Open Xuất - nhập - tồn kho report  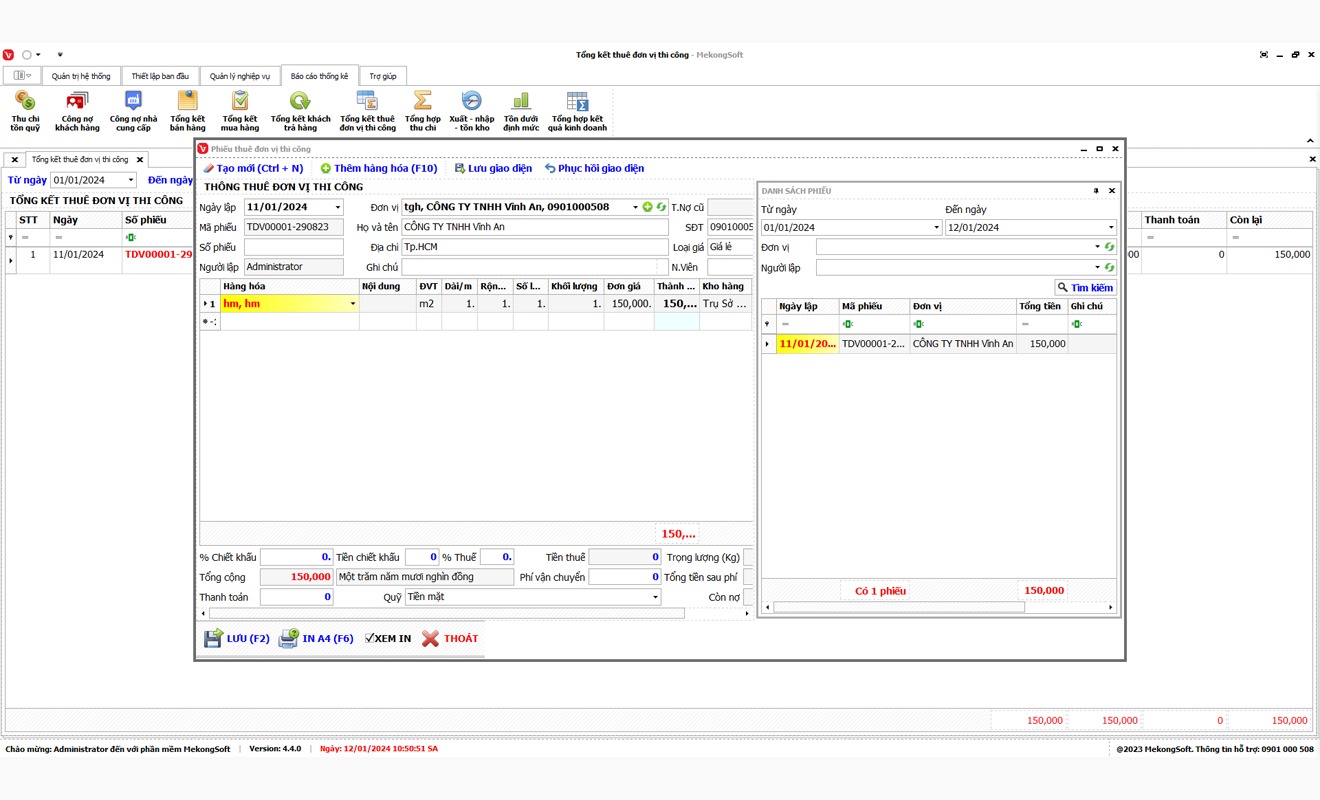pyautogui.click(x=470, y=110)
